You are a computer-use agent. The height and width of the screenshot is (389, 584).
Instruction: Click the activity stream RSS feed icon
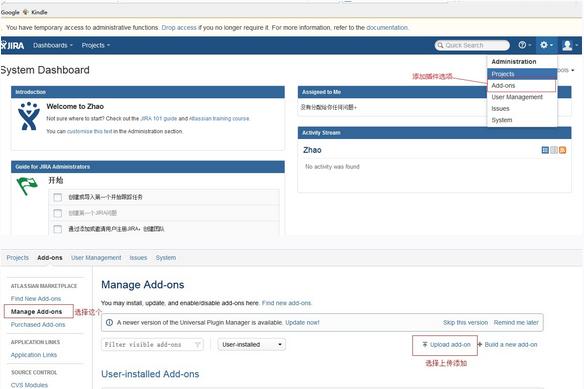click(562, 150)
